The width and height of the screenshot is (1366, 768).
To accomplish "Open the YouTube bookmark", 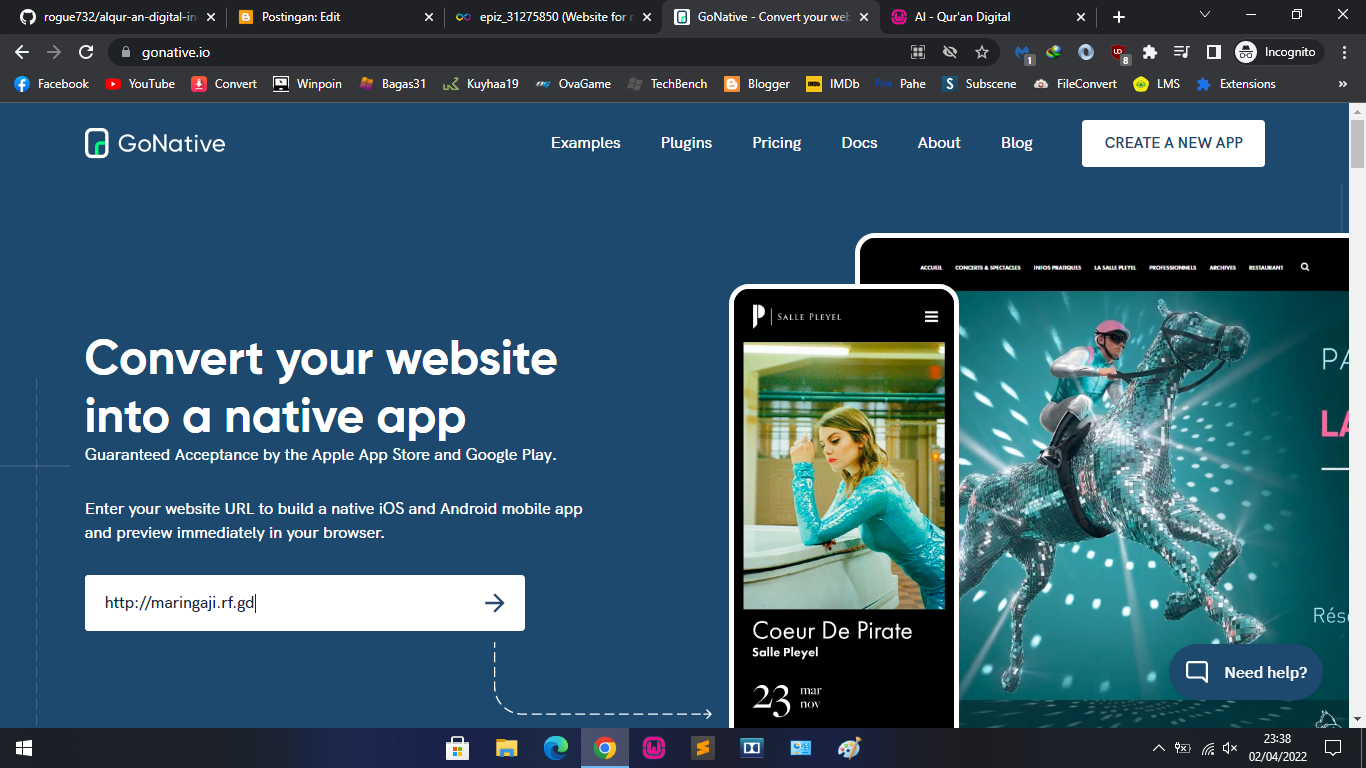I will tap(140, 84).
